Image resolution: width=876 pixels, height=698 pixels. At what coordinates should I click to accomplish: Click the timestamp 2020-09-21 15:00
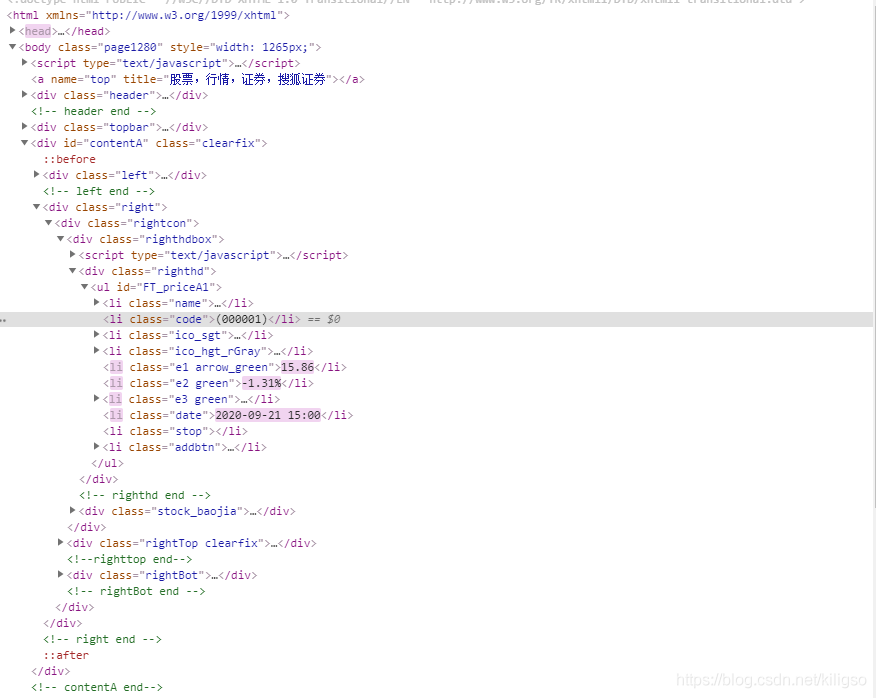tap(268, 415)
